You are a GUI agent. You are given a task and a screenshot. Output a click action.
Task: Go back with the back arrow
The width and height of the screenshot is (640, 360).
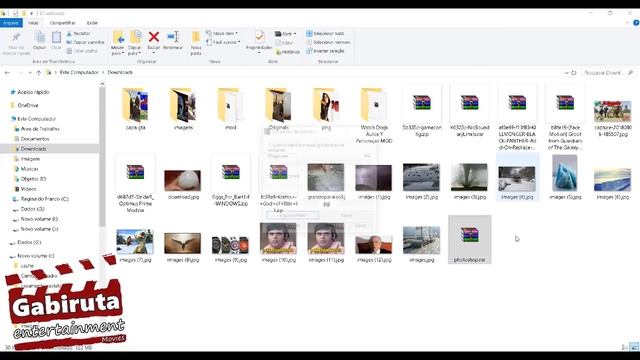[x=7, y=73]
